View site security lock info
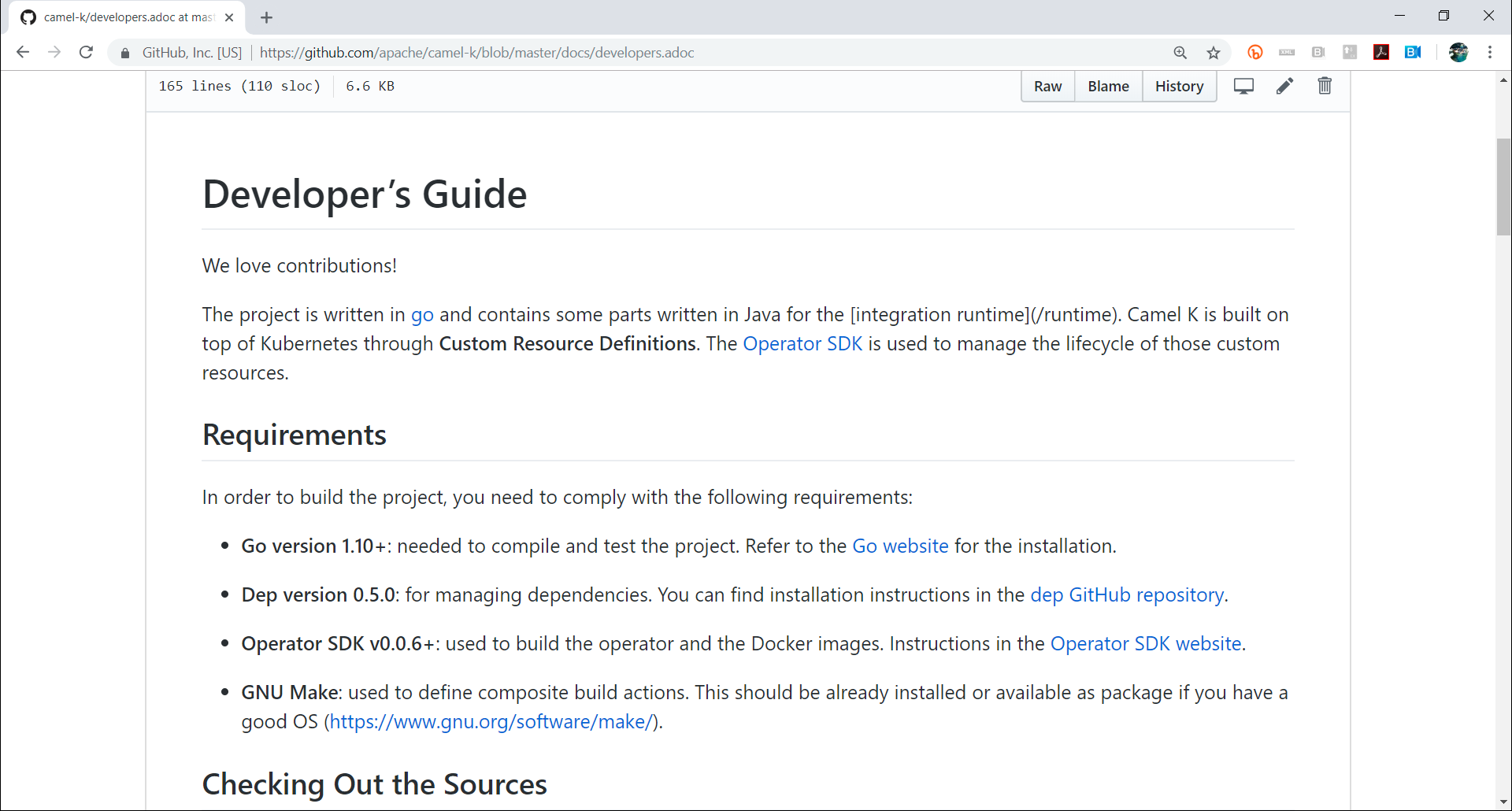 tap(124, 53)
